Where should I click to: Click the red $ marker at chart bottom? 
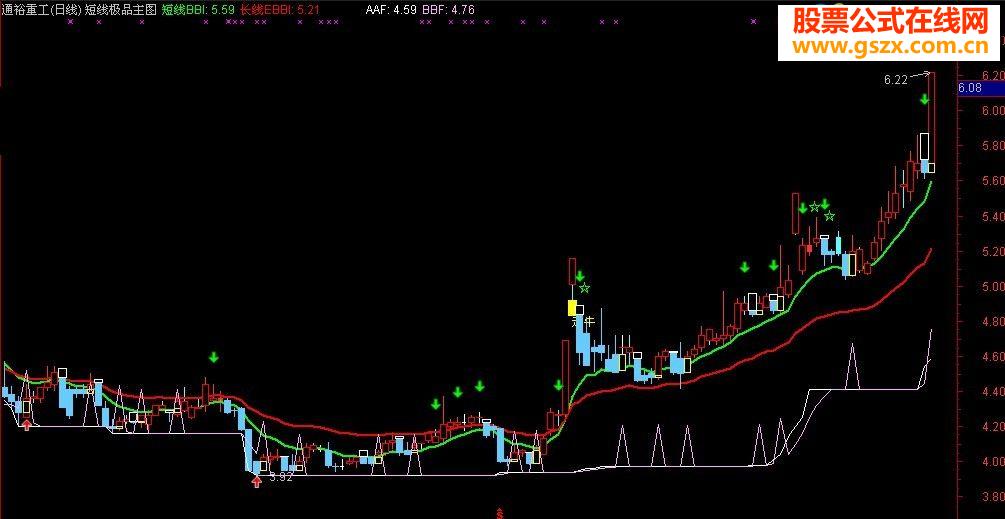coord(500,513)
